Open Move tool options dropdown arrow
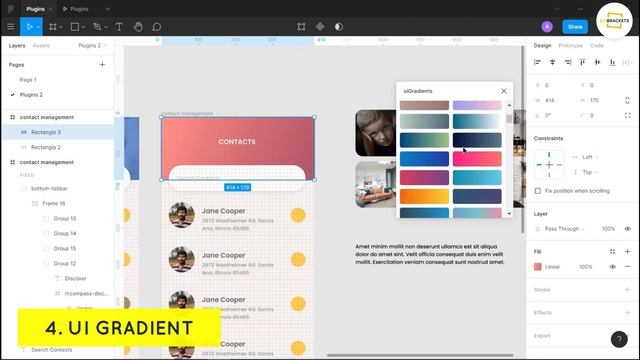This screenshot has width=640, height=360. click(x=38, y=27)
